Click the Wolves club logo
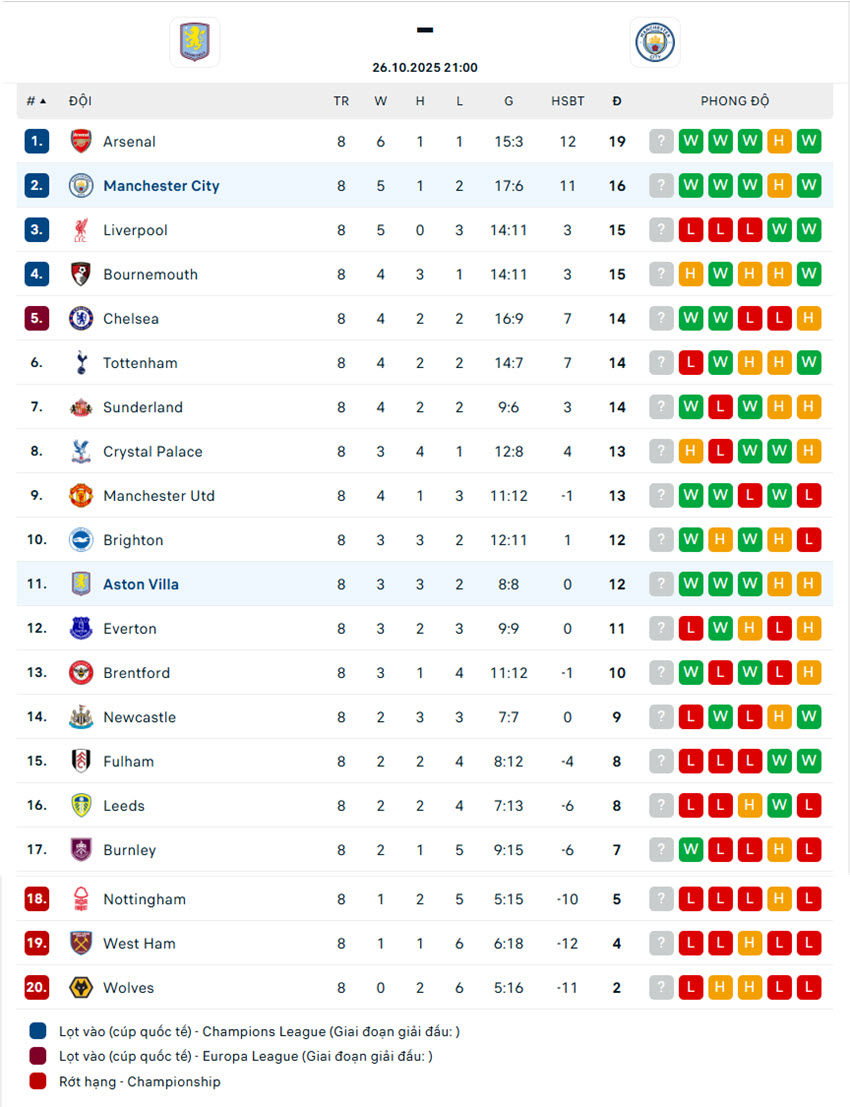Screen dimensions: 850x1107 pos(81,988)
